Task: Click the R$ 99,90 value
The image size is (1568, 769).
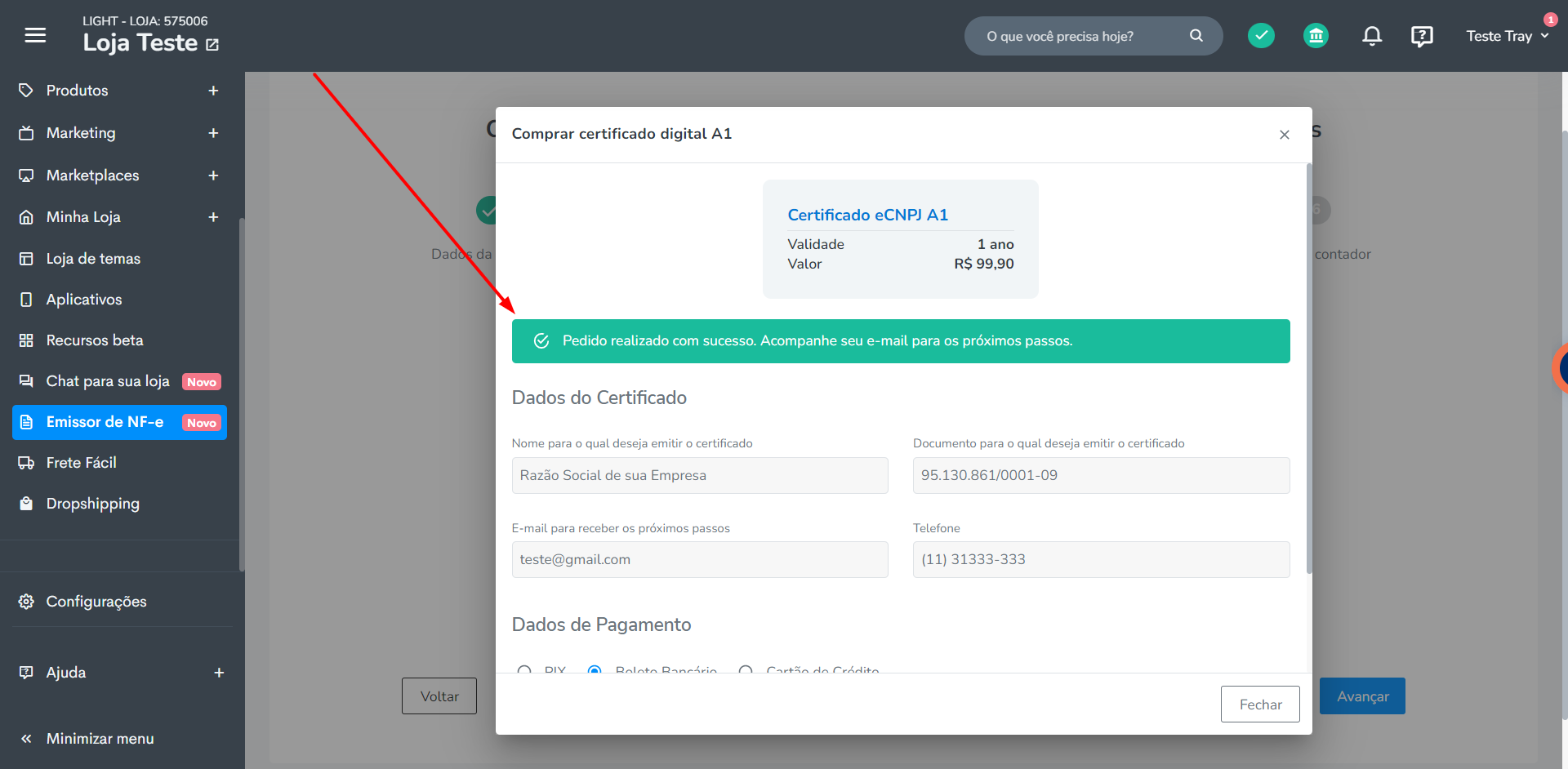Action: (984, 264)
